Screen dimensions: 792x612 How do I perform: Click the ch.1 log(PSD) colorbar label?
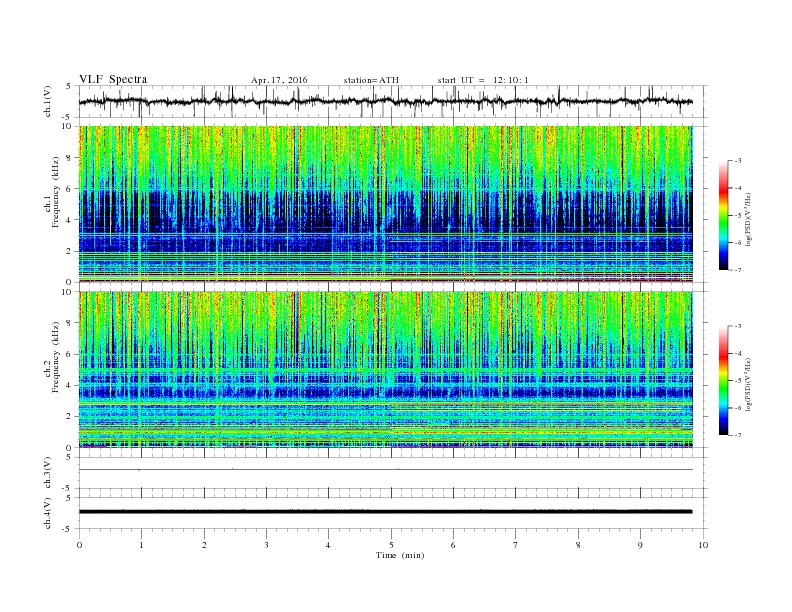[x=749, y=220]
